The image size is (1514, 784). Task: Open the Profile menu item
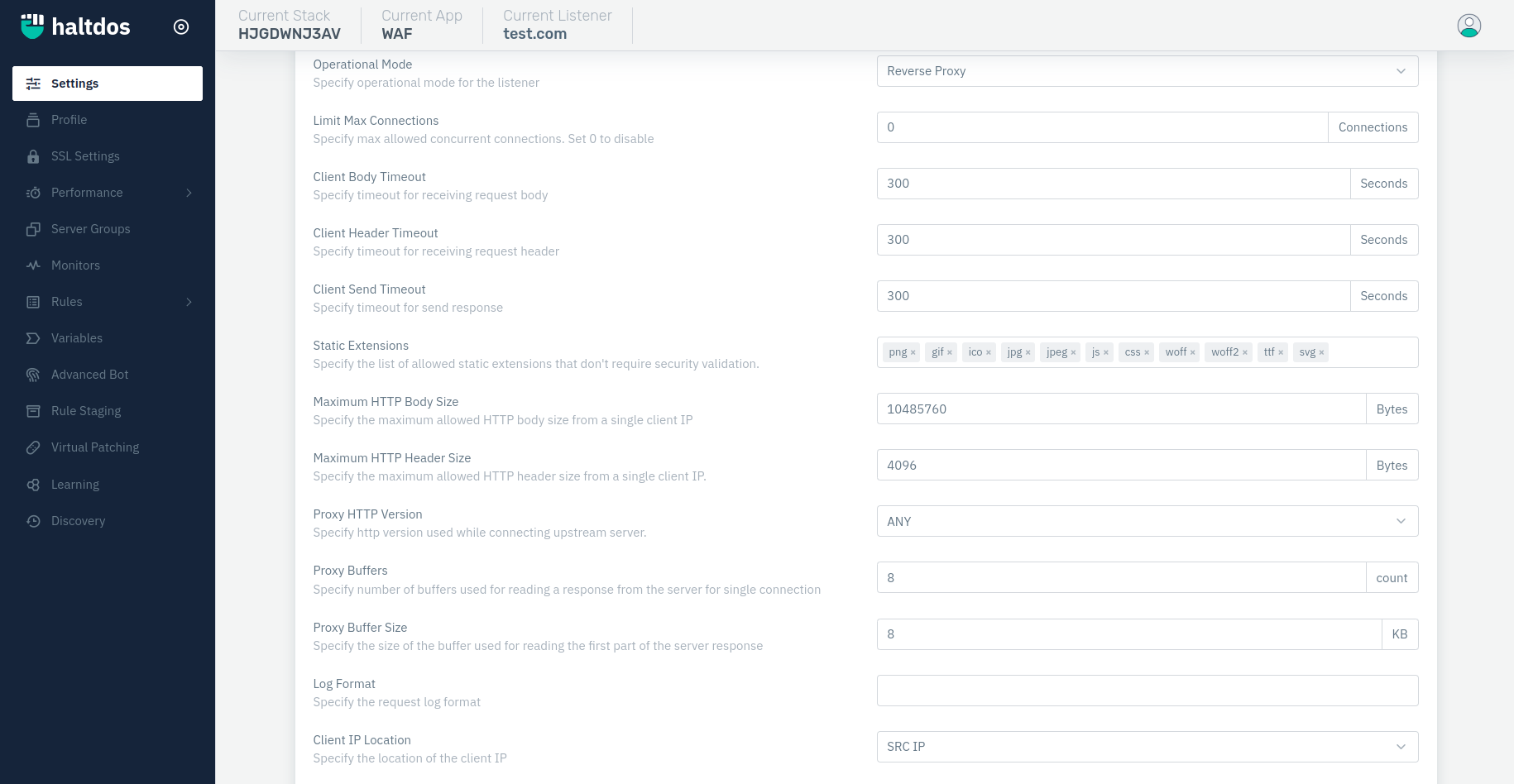click(x=69, y=120)
